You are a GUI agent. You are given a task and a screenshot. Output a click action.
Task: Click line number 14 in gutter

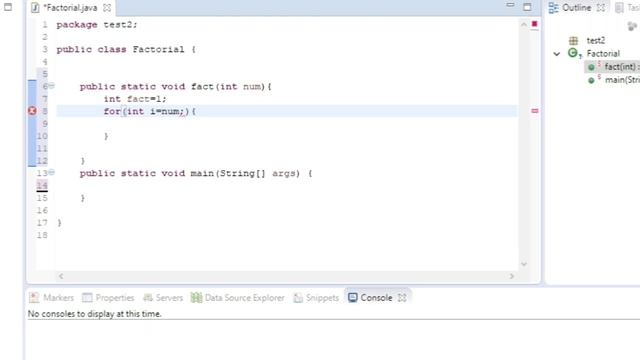coord(42,185)
